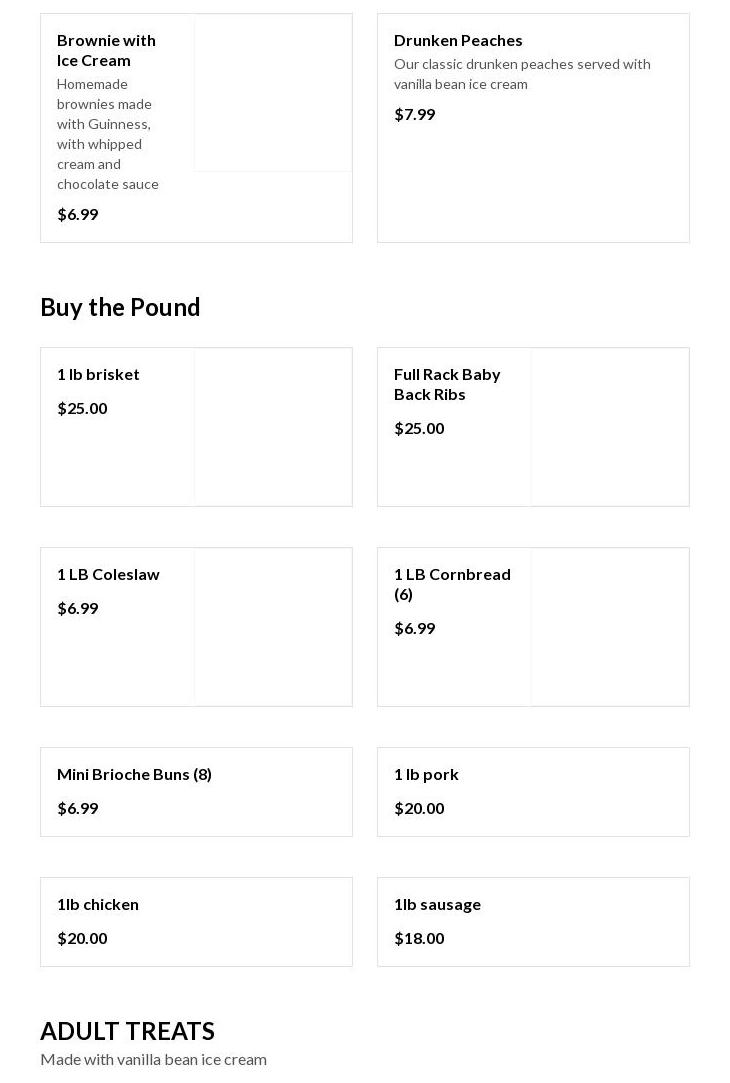730x1083 pixels.
Task: Select the 1 LB Coleslaw item
Action: click(108, 574)
